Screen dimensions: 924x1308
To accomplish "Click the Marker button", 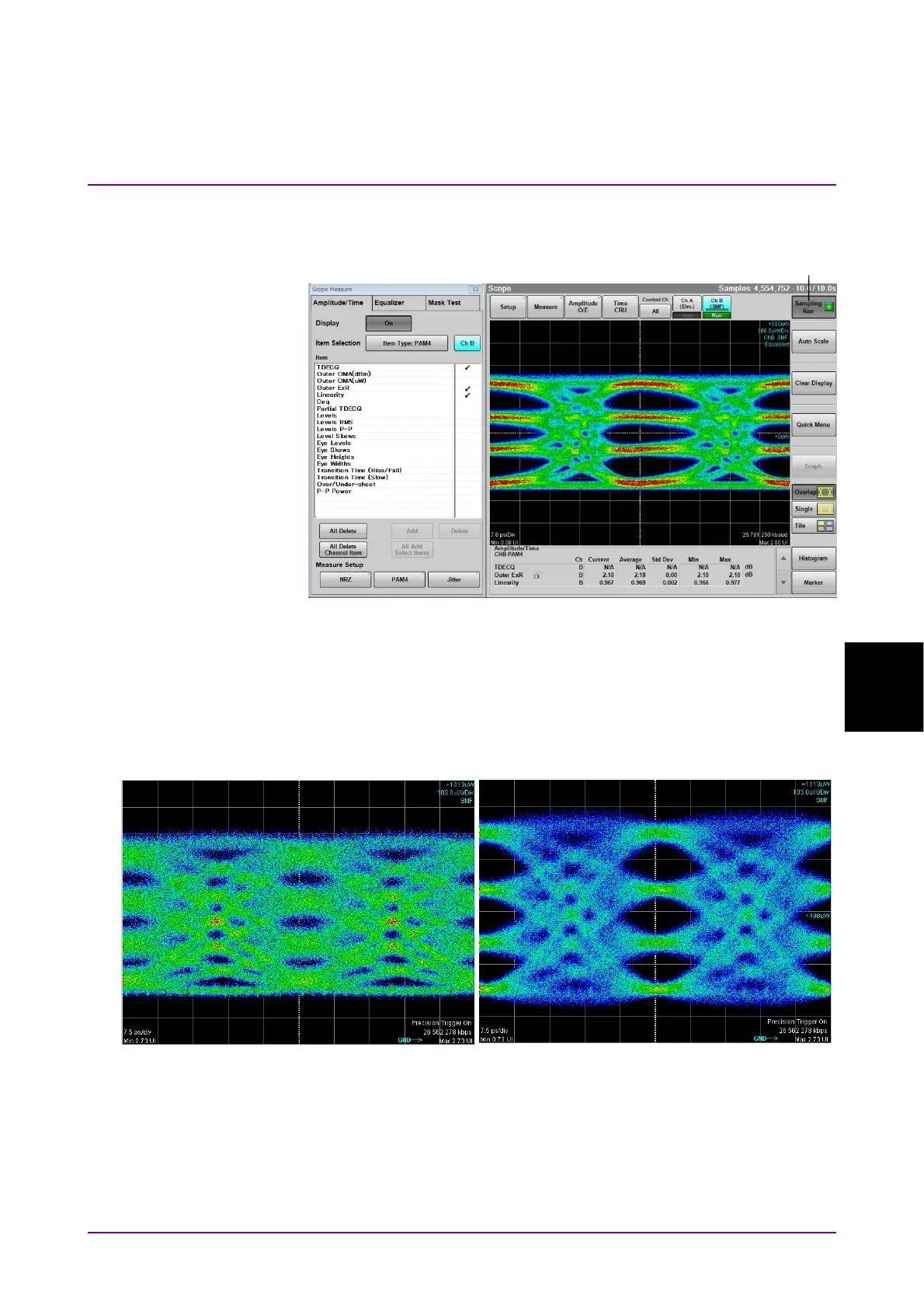I will tap(814, 583).
